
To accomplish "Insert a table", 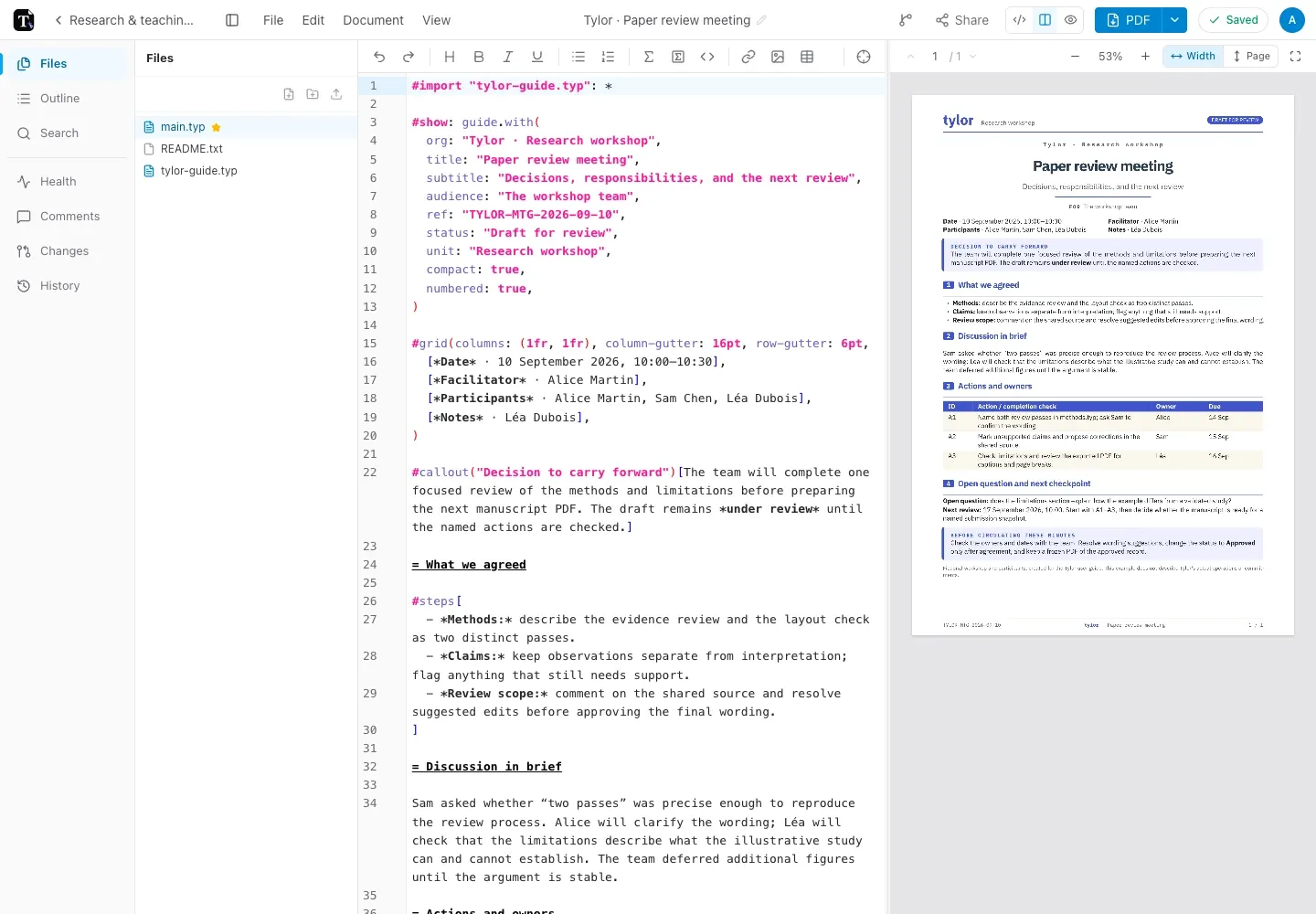I will point(807,57).
